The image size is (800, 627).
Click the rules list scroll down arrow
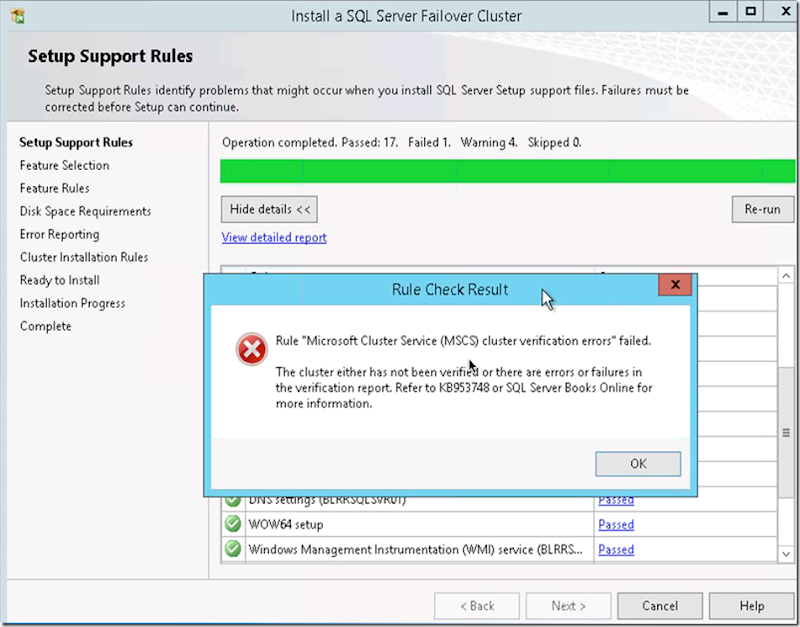[x=786, y=554]
